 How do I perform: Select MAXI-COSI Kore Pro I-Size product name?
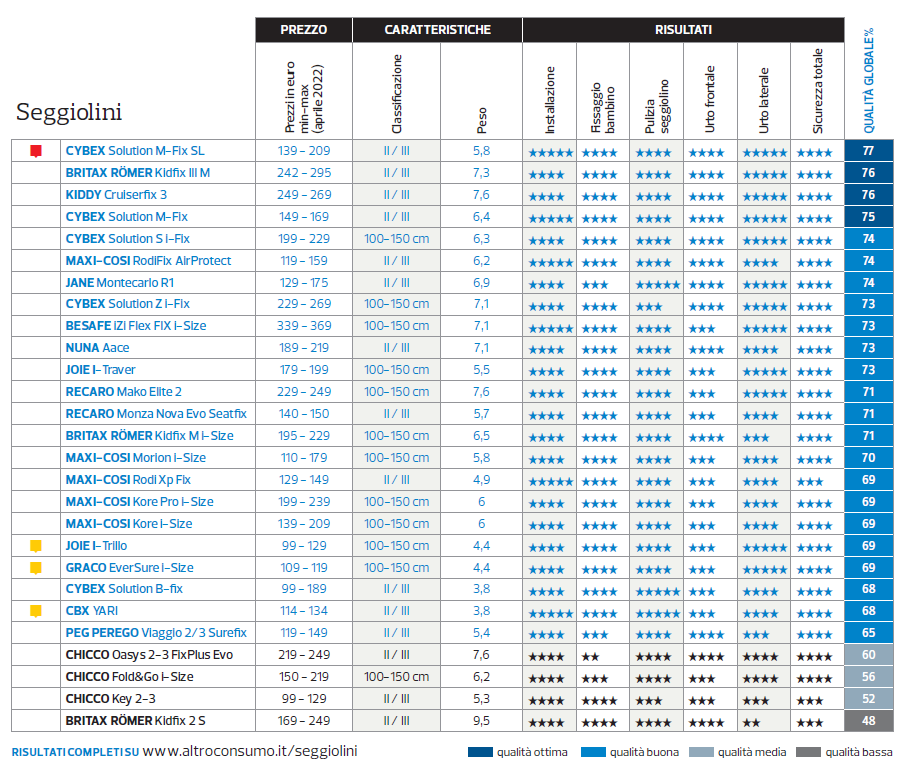(x=140, y=502)
